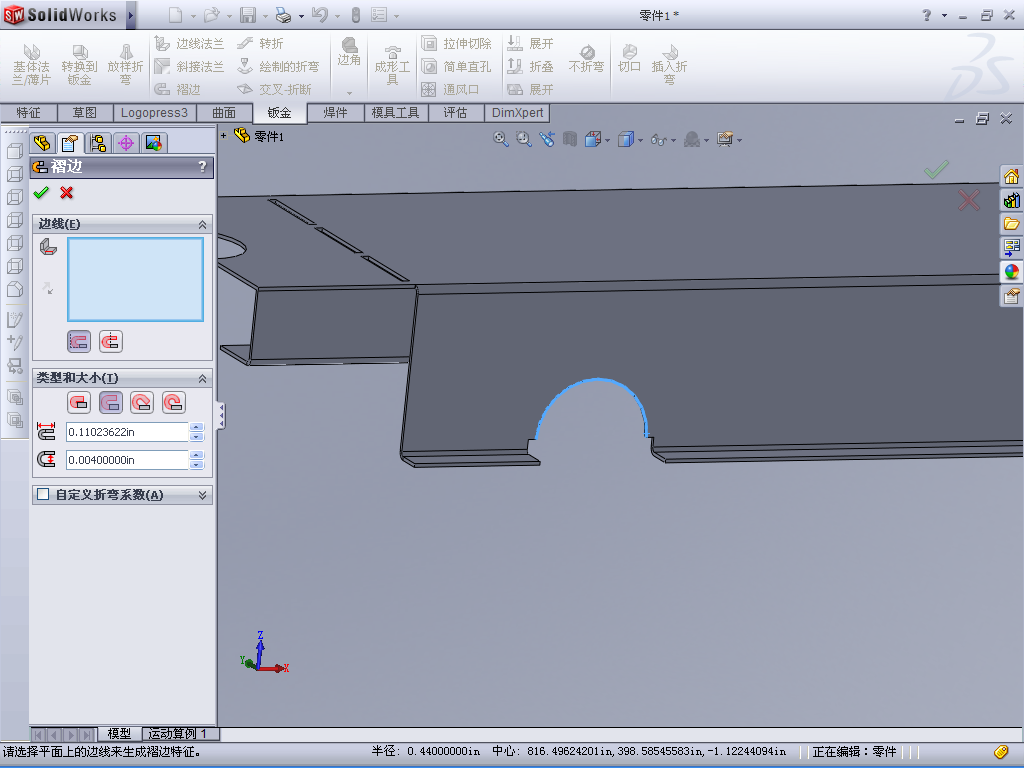This screenshot has width=1024, height=768.
Task: Select Convert to Sheet Metal (转换到钣金)
Action: (79, 64)
